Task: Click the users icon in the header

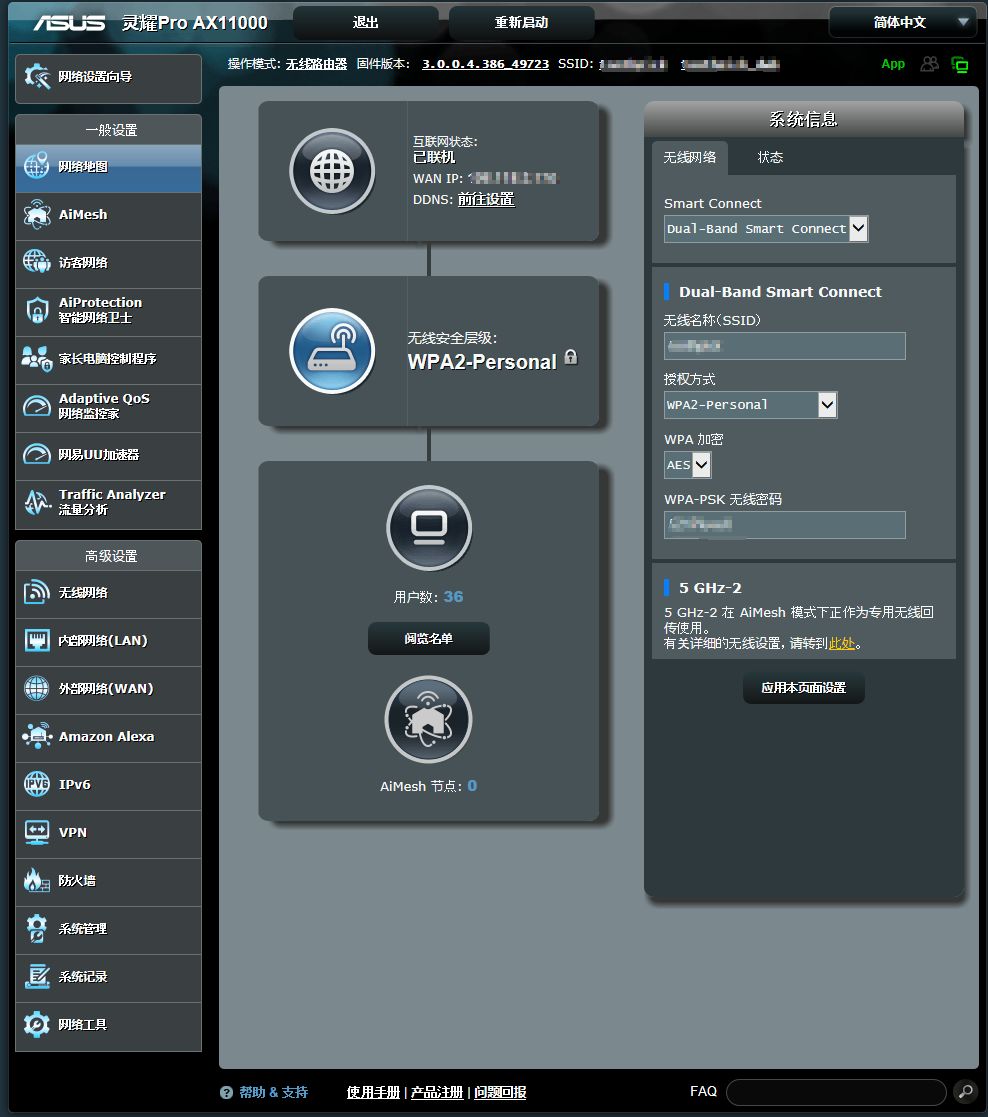Action: tap(929, 64)
